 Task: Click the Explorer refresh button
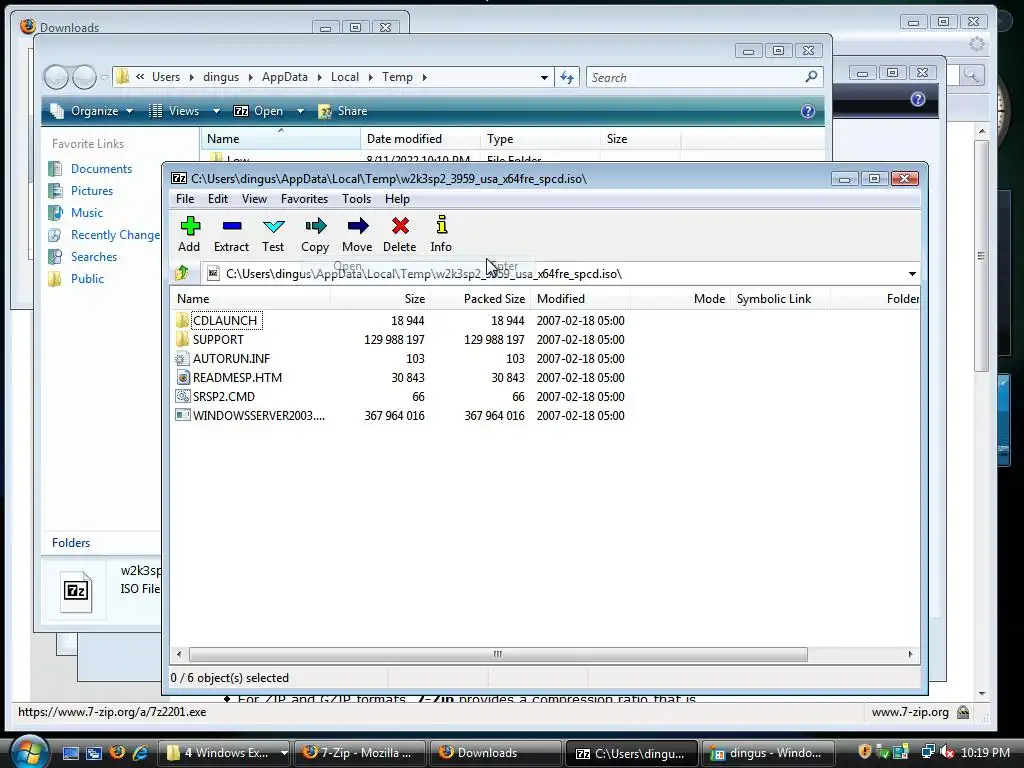tap(567, 77)
